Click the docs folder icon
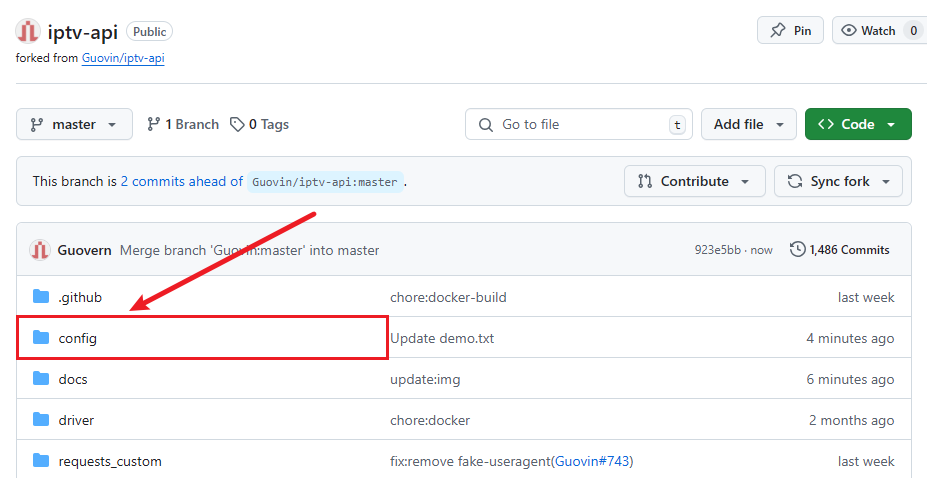927x478 pixels. tap(41, 379)
